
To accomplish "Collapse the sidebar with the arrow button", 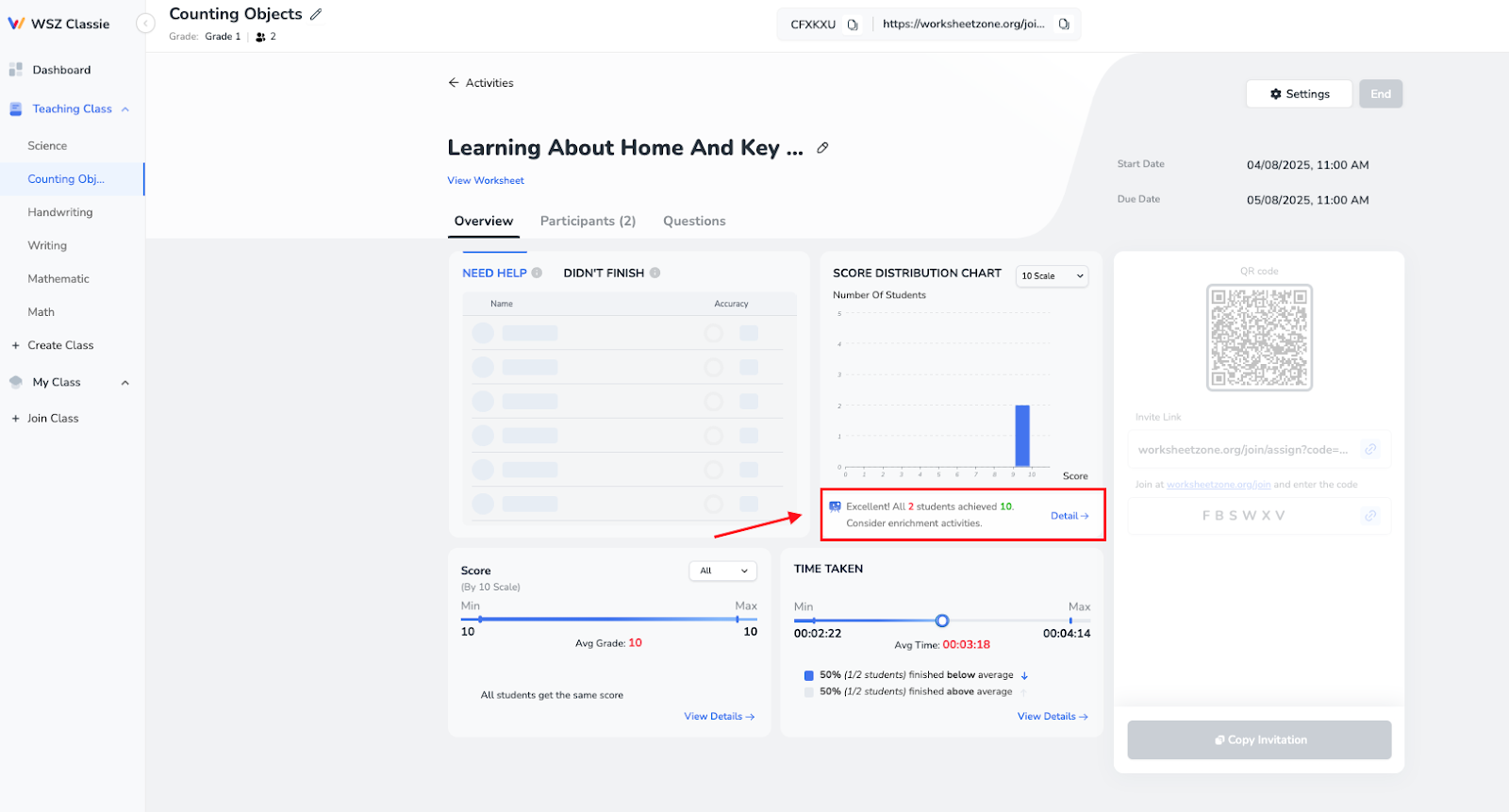I will [145, 24].
